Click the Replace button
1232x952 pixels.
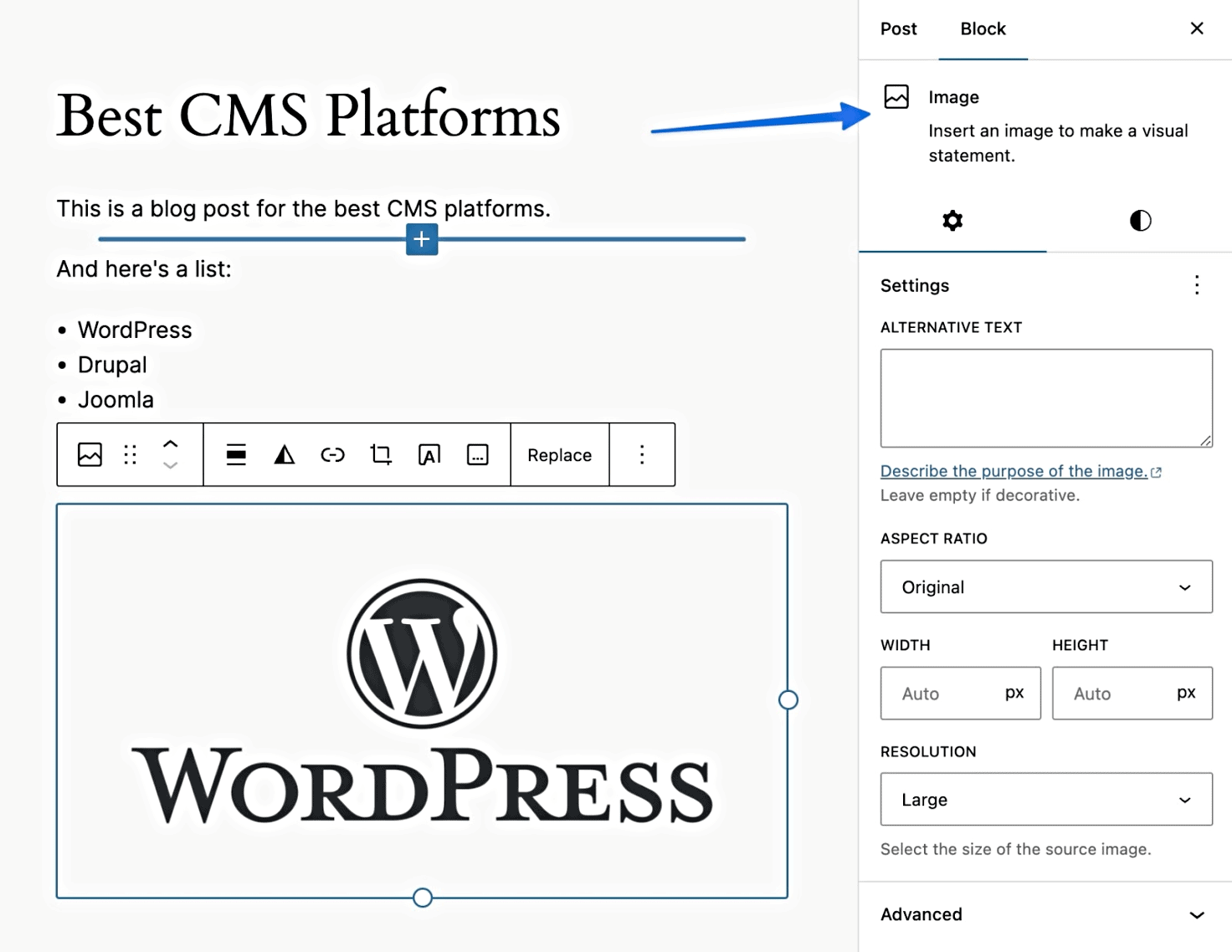tap(558, 454)
